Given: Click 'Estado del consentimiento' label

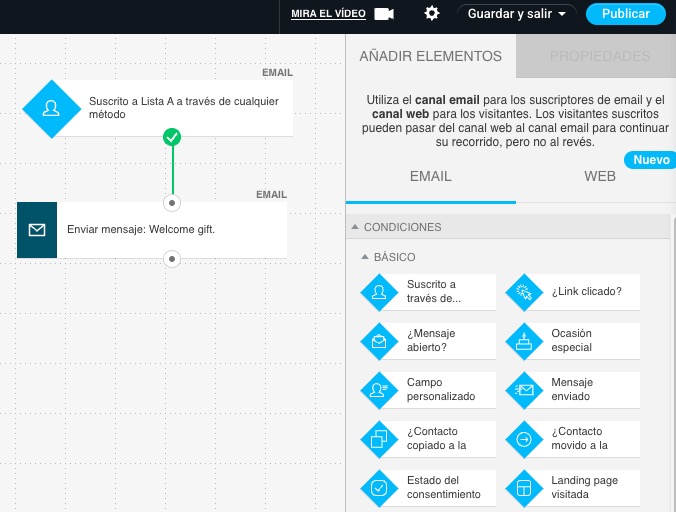Looking at the screenshot, I should pyautogui.click(x=443, y=487).
